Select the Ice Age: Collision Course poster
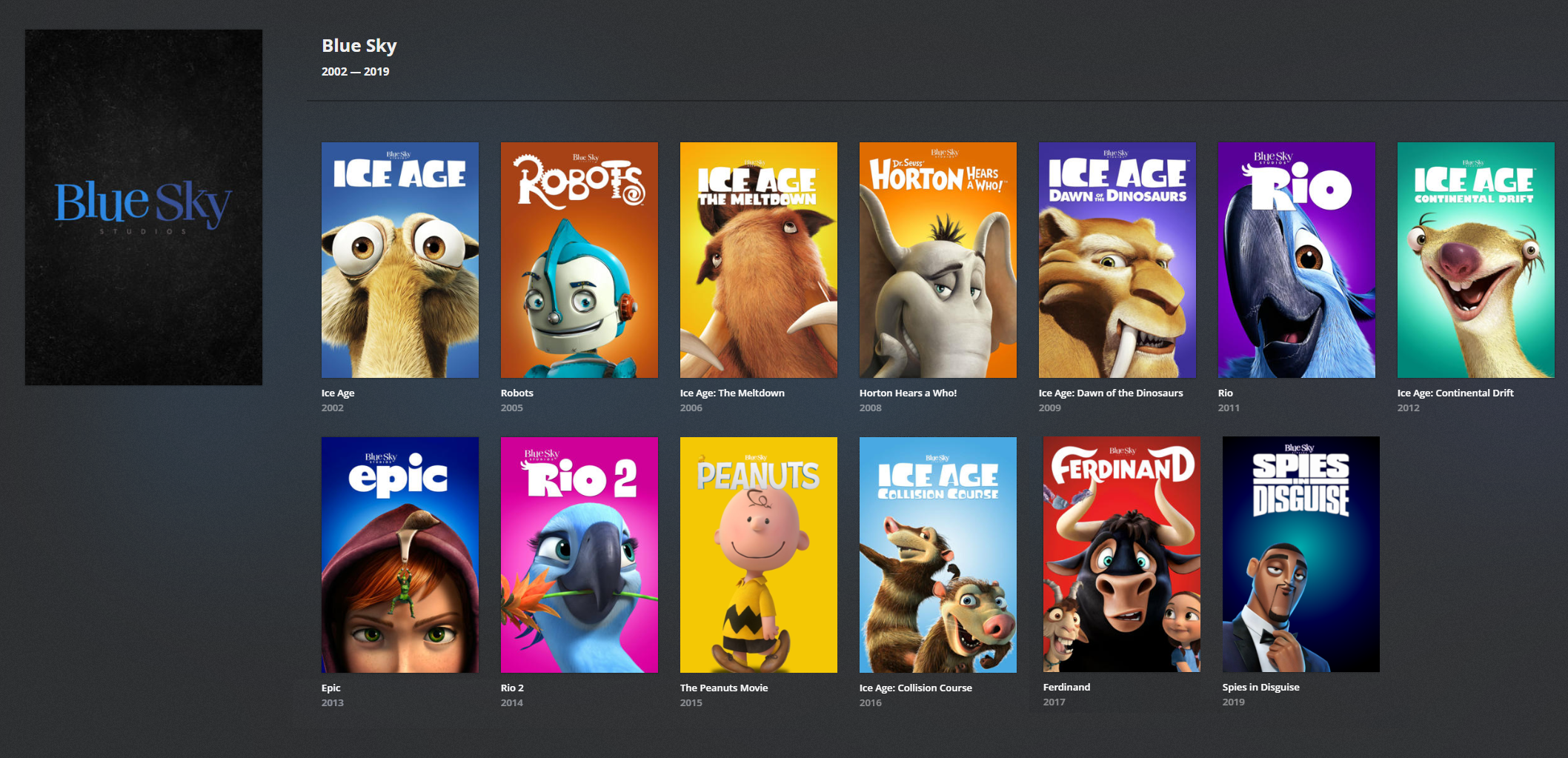The width and height of the screenshot is (1568, 758). point(938,555)
